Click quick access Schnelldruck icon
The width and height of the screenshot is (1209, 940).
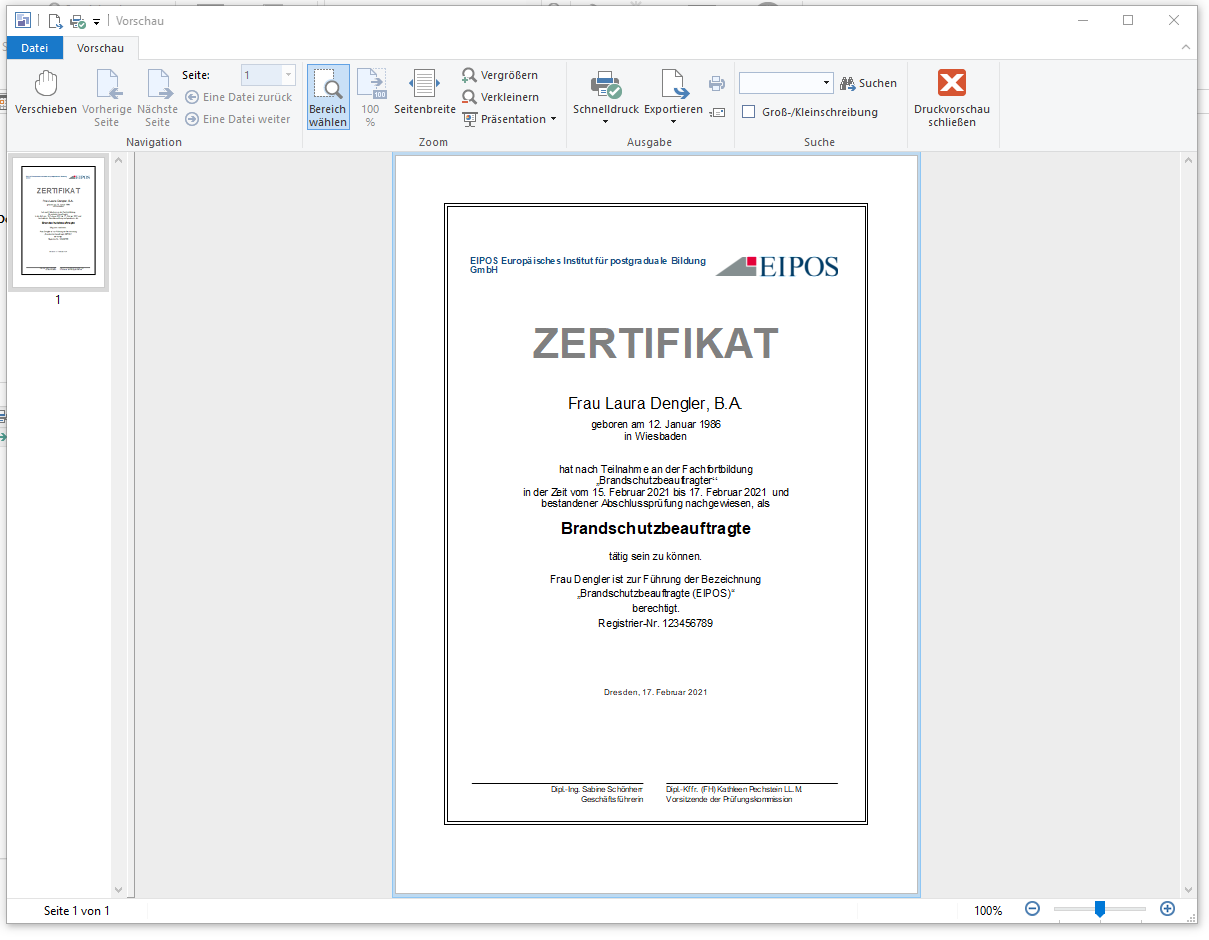click(77, 21)
